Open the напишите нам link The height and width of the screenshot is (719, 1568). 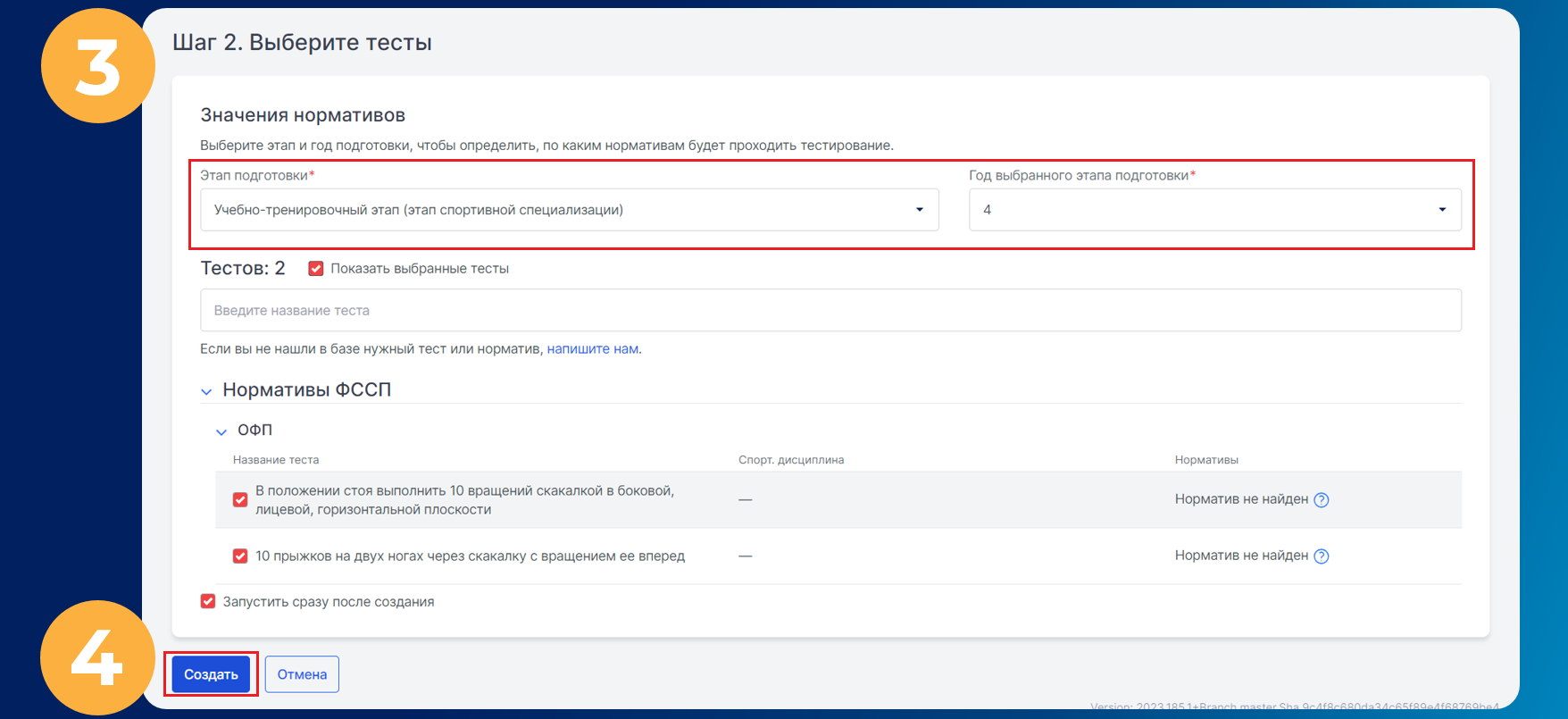point(593,349)
